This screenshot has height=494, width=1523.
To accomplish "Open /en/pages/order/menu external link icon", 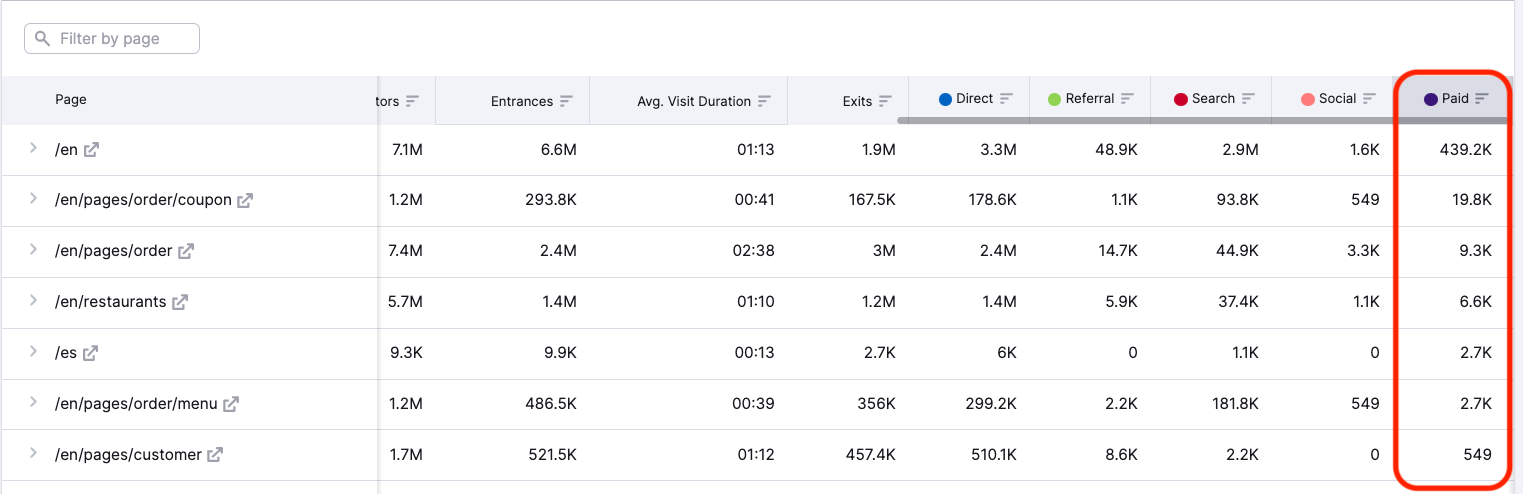I will click(x=231, y=404).
